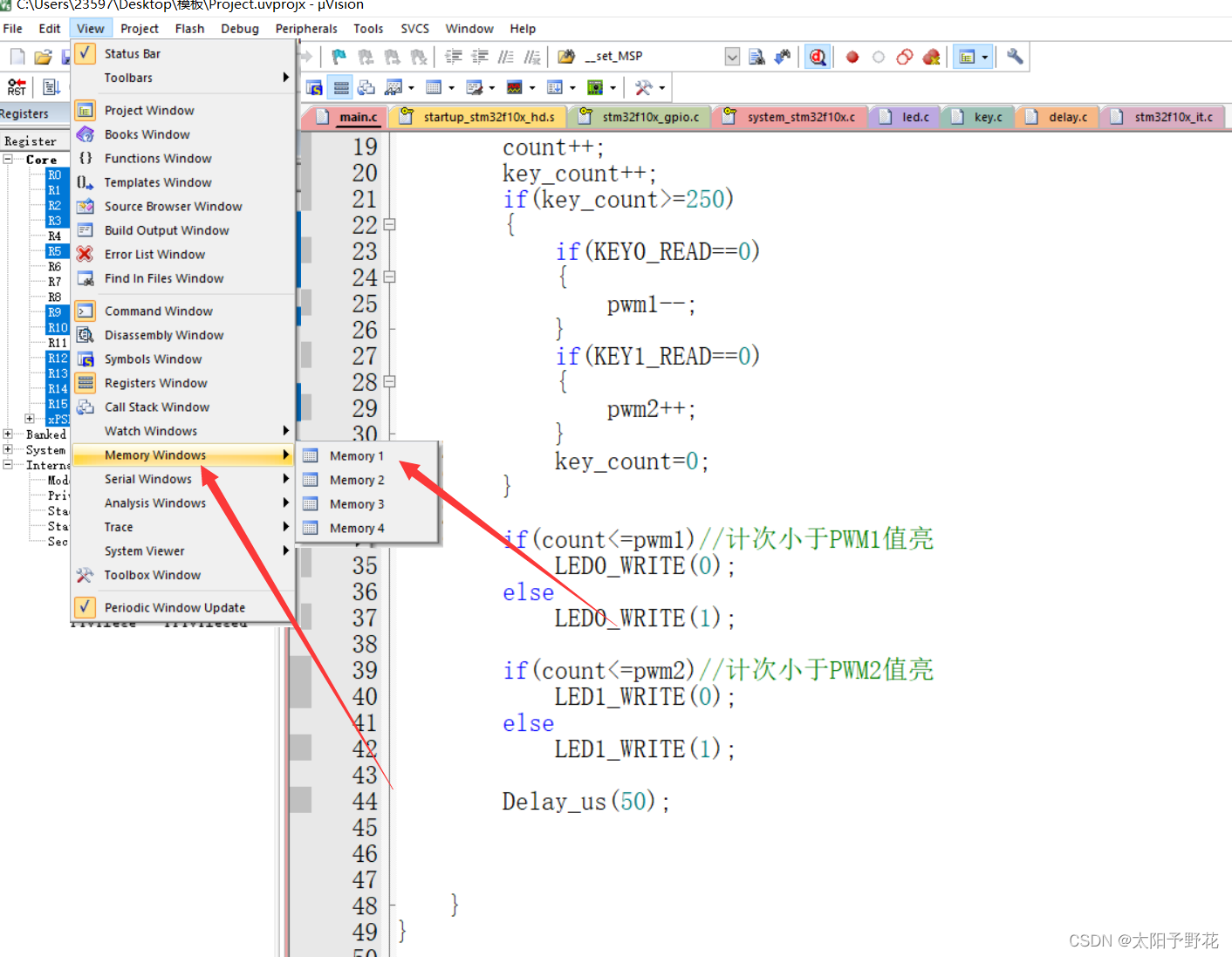Select Memory 4 from submenu

[x=367, y=528]
